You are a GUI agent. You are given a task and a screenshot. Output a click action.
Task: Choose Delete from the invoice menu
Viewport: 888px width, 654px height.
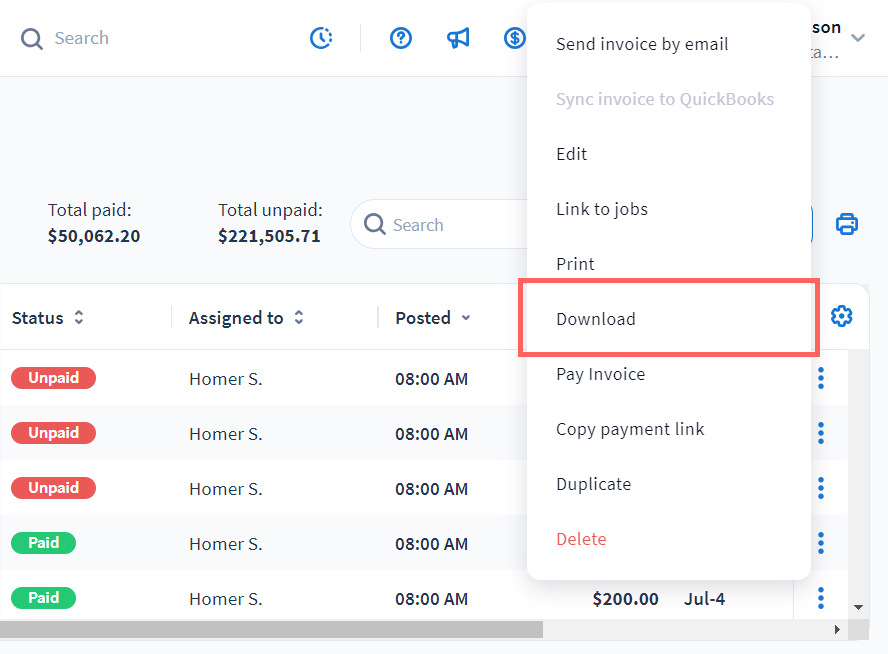coord(581,539)
